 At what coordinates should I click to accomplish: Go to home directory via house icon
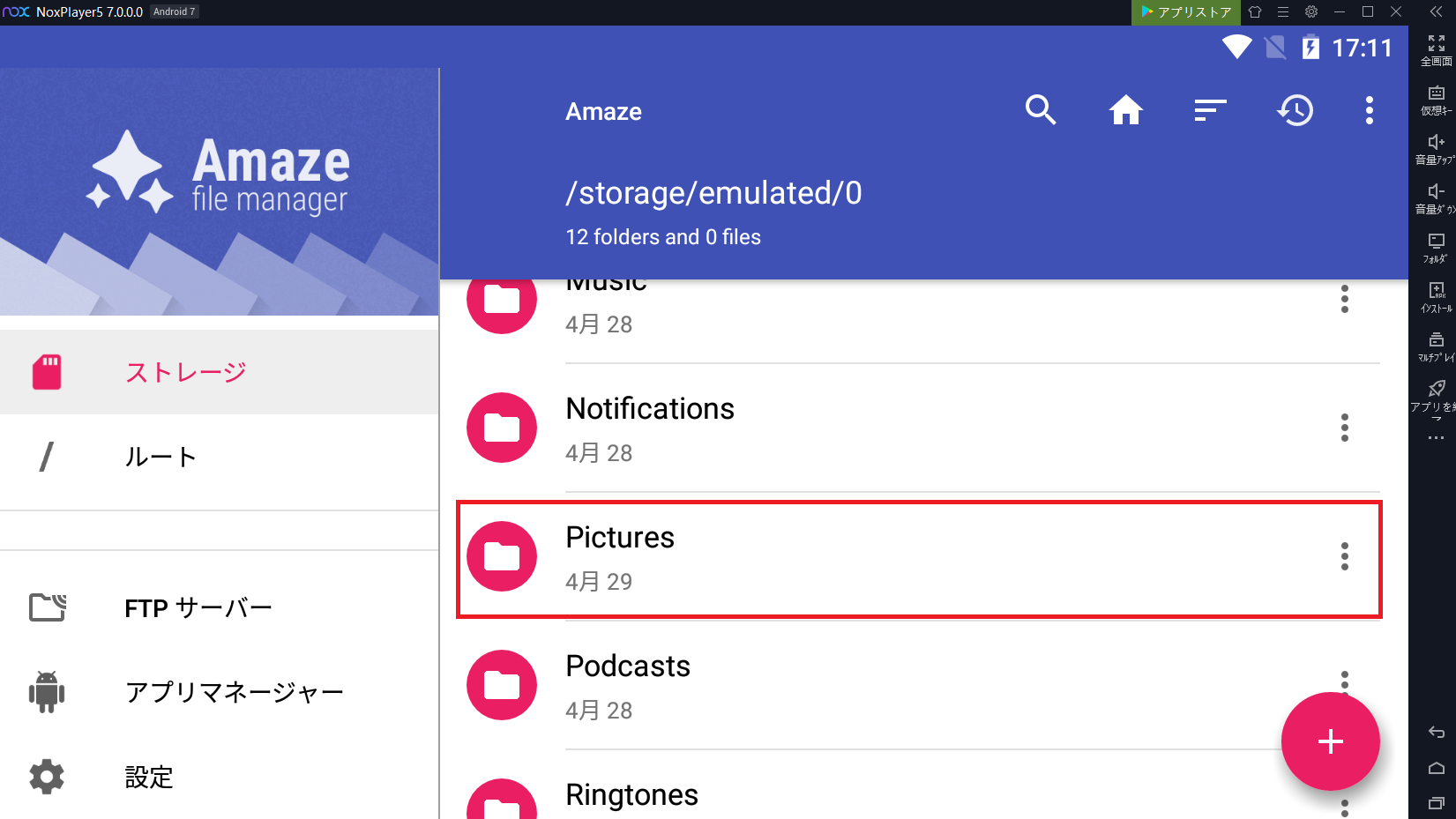click(x=1126, y=110)
